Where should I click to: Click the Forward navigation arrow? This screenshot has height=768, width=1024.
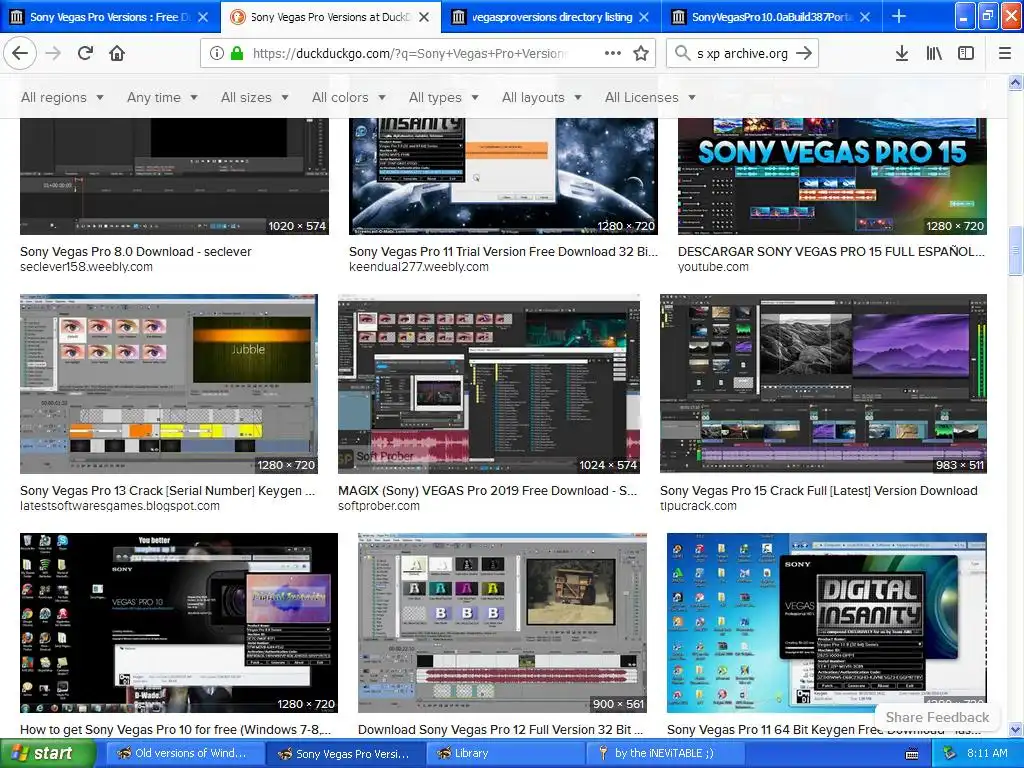[53, 54]
